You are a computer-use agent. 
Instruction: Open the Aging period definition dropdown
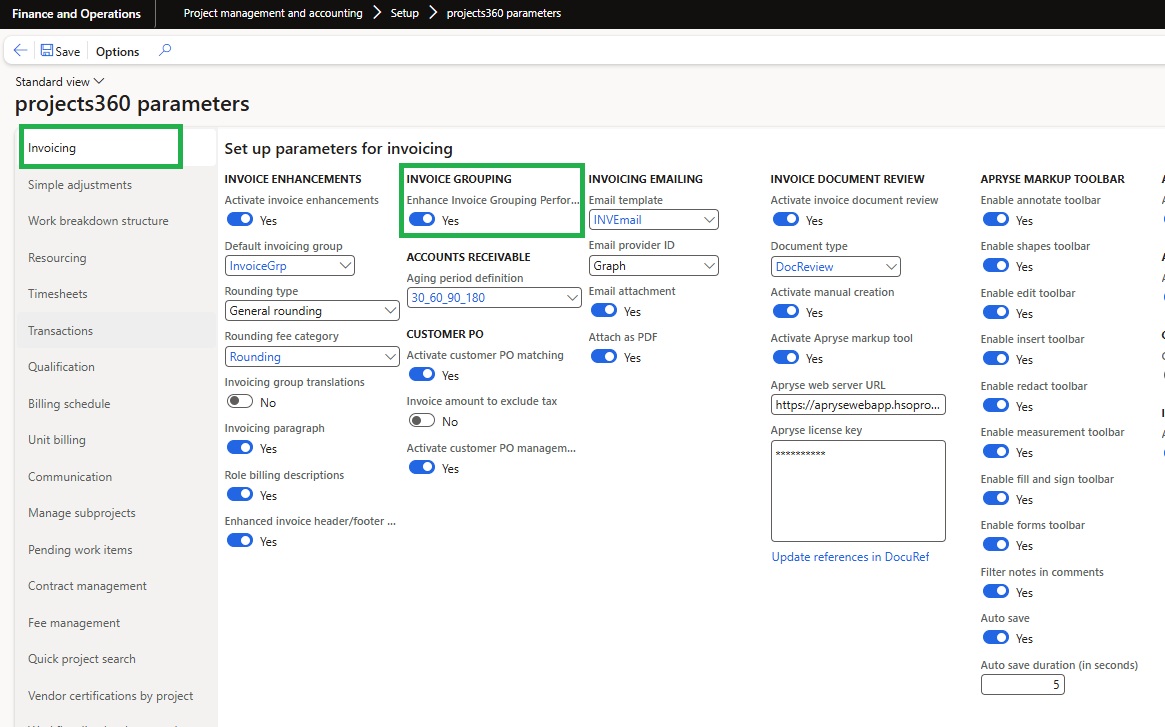click(x=572, y=298)
